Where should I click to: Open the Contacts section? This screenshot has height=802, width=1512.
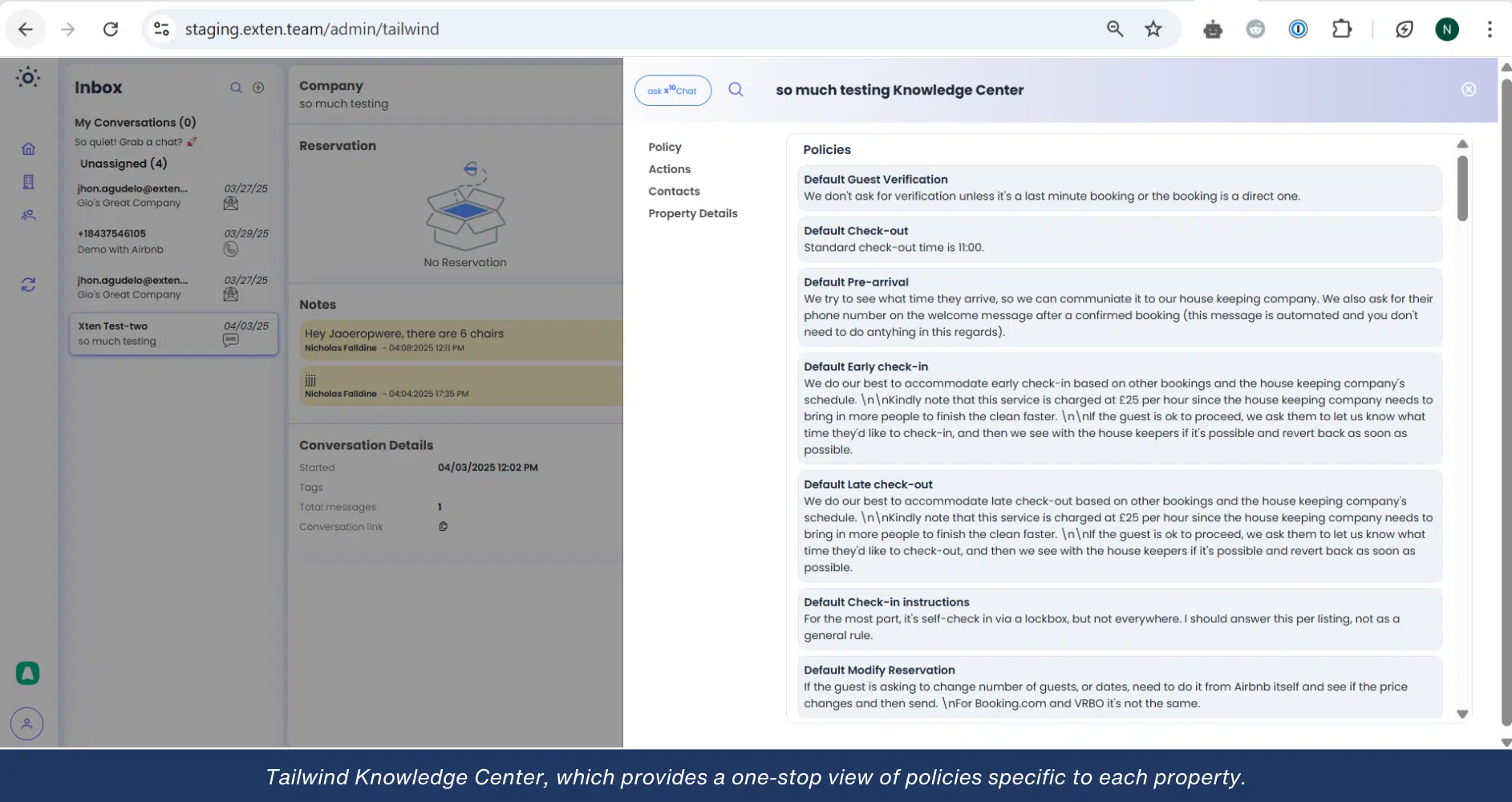pyautogui.click(x=674, y=191)
